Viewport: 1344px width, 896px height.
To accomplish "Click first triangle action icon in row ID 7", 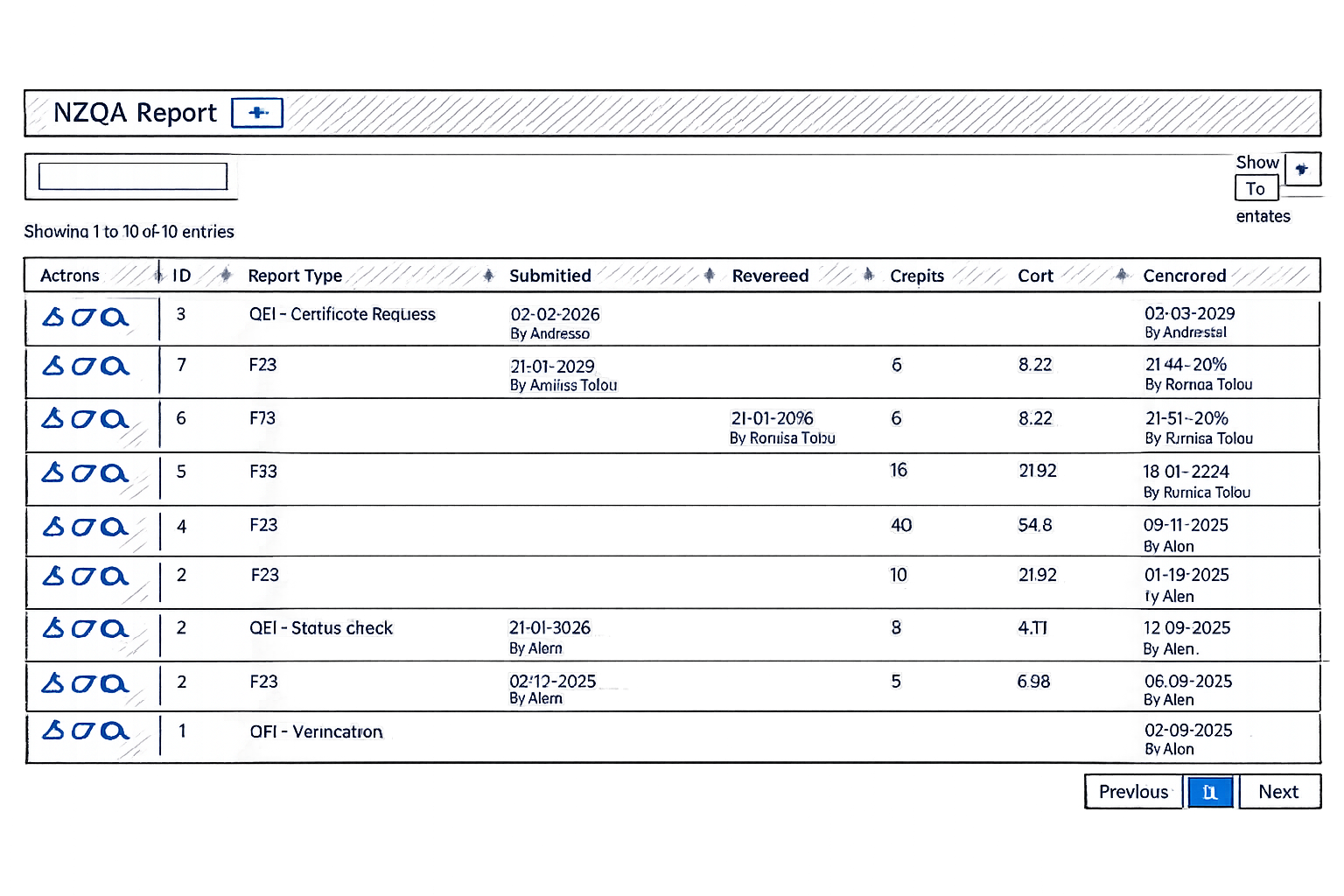I will (53, 366).
